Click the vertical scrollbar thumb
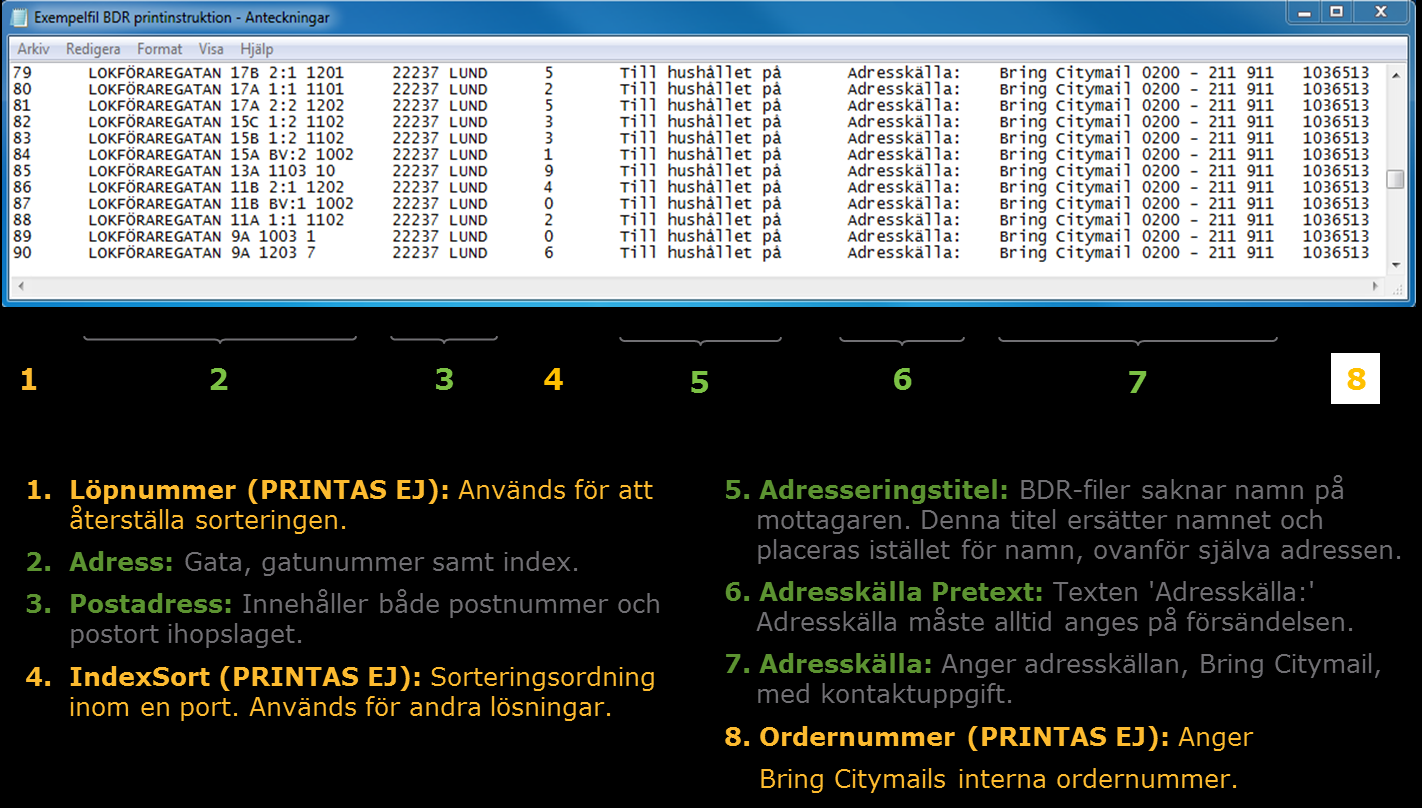 click(x=1394, y=179)
